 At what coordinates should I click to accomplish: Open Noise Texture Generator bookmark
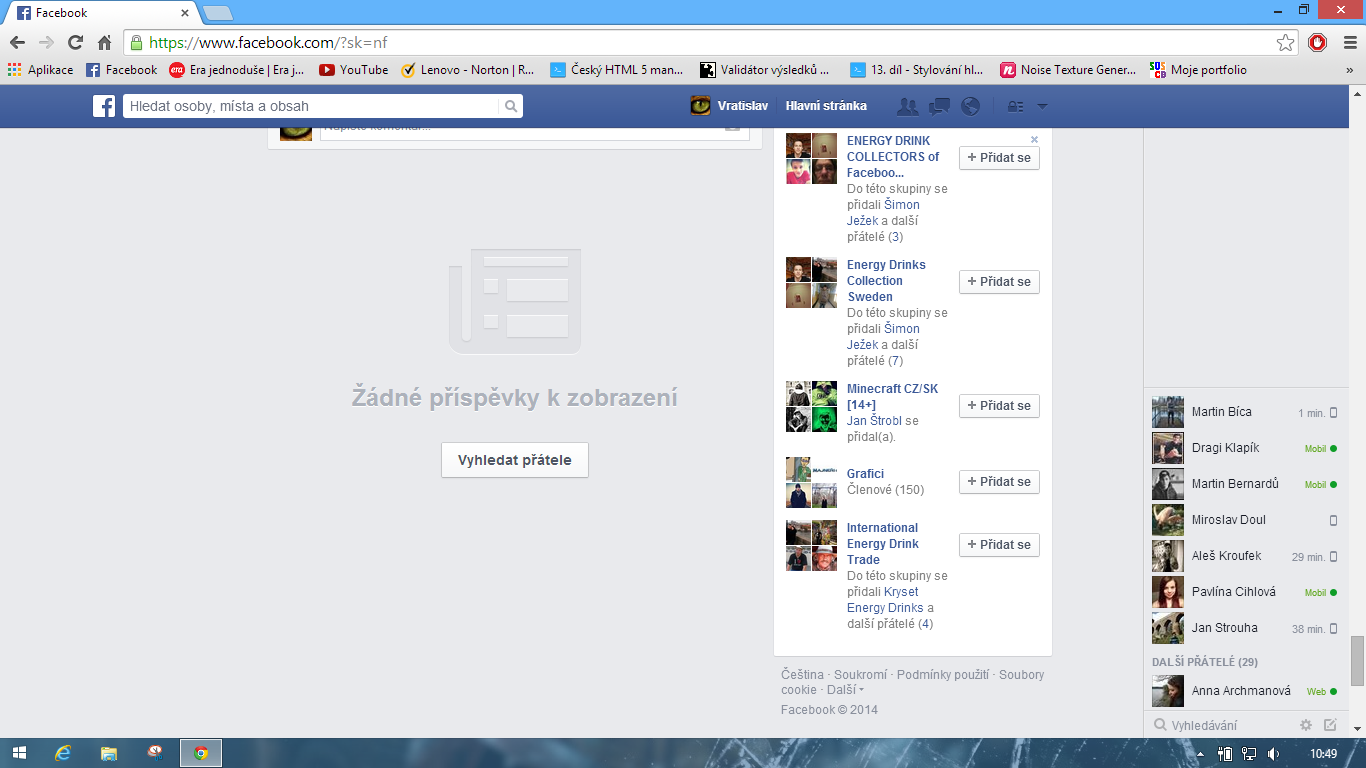1069,70
